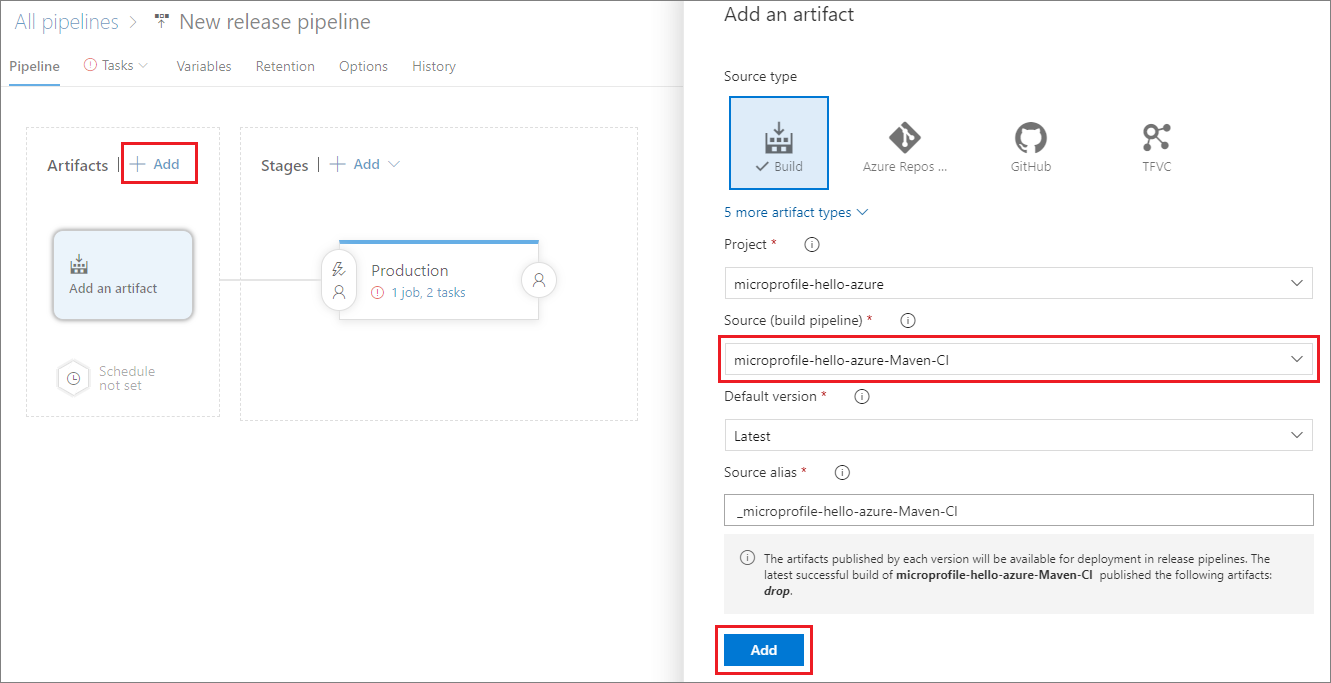Viewport: 1331px width, 683px height.
Task: Click the post-deployment person icon on Production stage
Action: (538, 280)
